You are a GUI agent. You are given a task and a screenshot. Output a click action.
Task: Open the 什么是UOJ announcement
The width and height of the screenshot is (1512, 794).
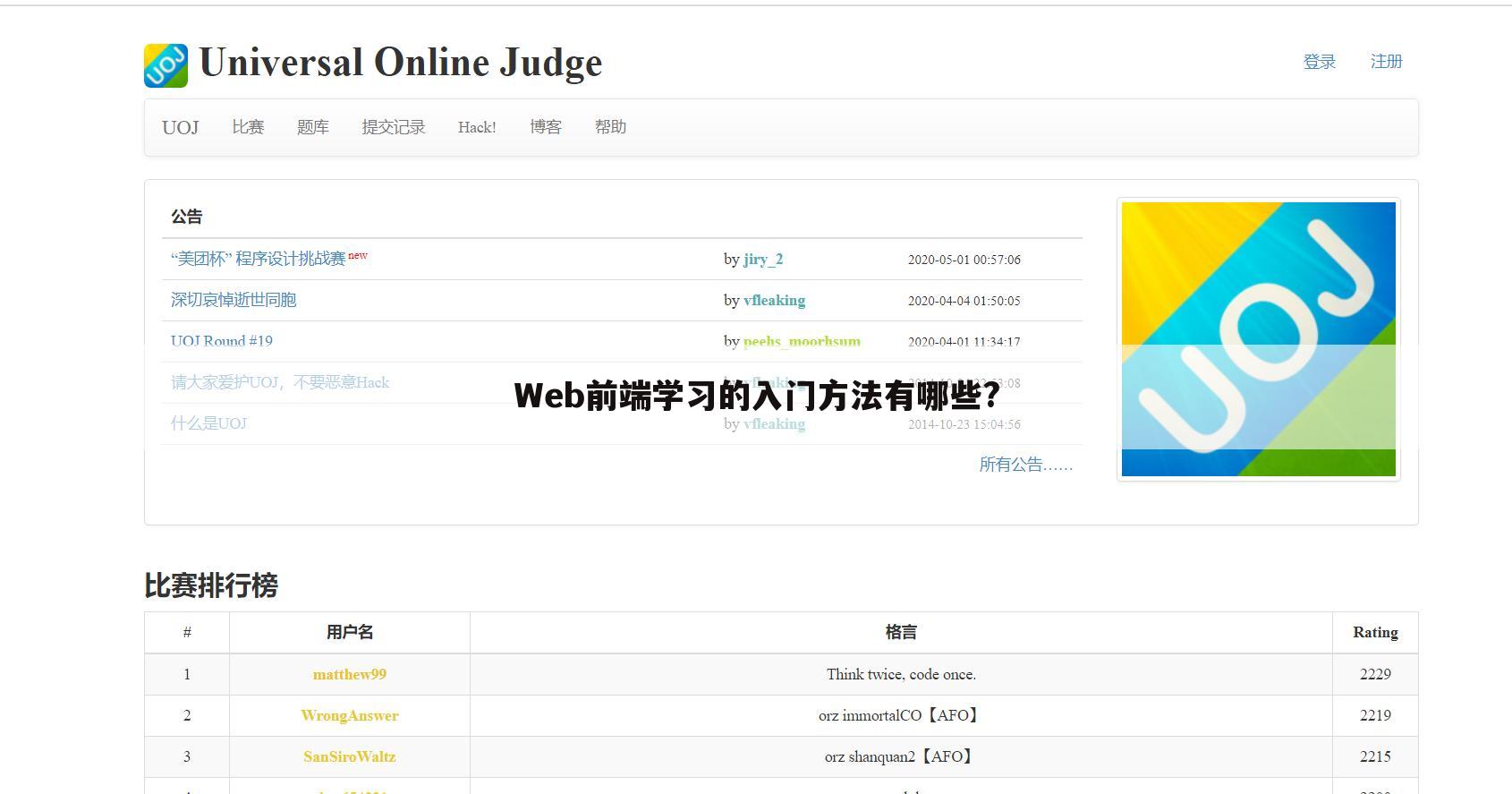(x=208, y=423)
